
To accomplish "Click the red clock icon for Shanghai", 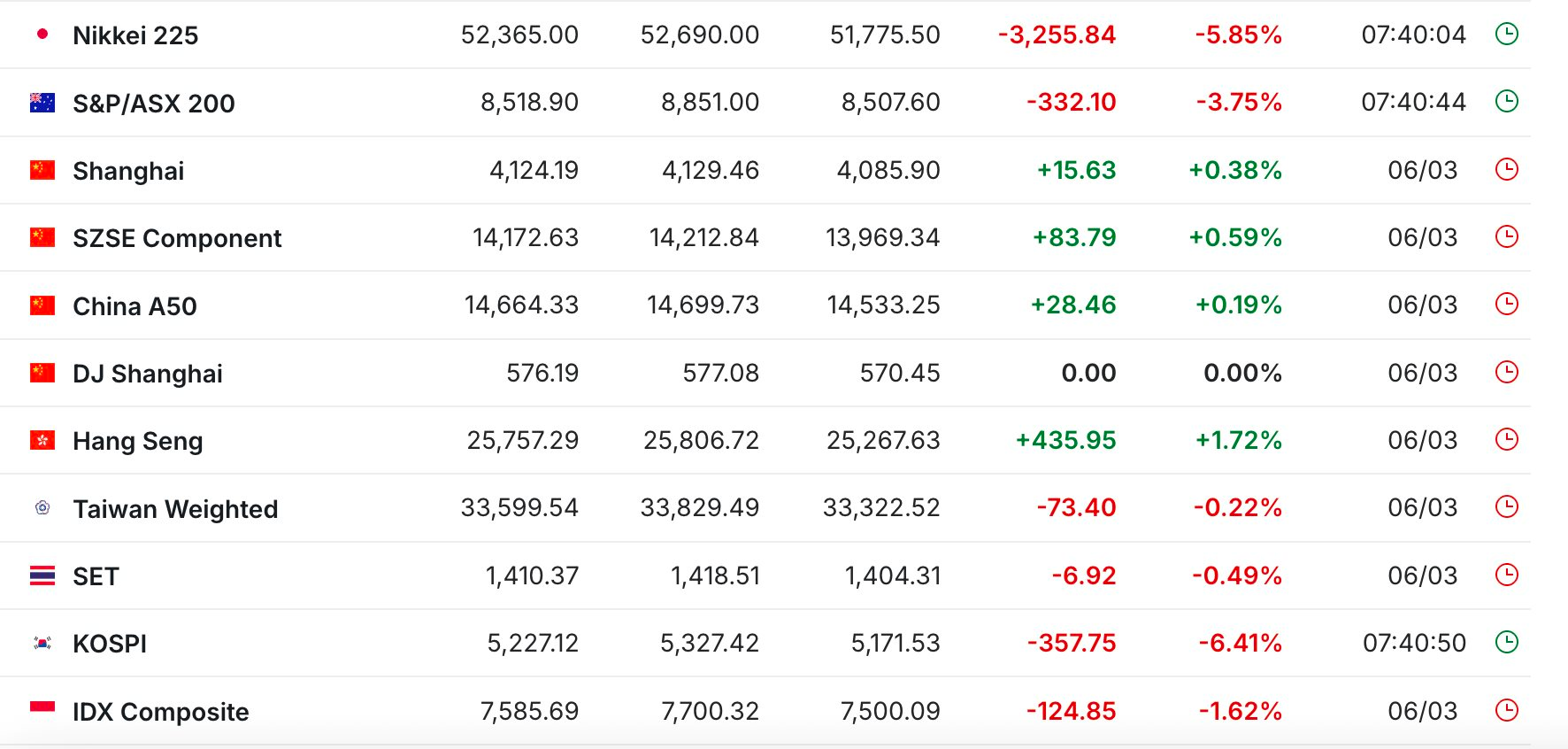I will tap(1506, 169).
